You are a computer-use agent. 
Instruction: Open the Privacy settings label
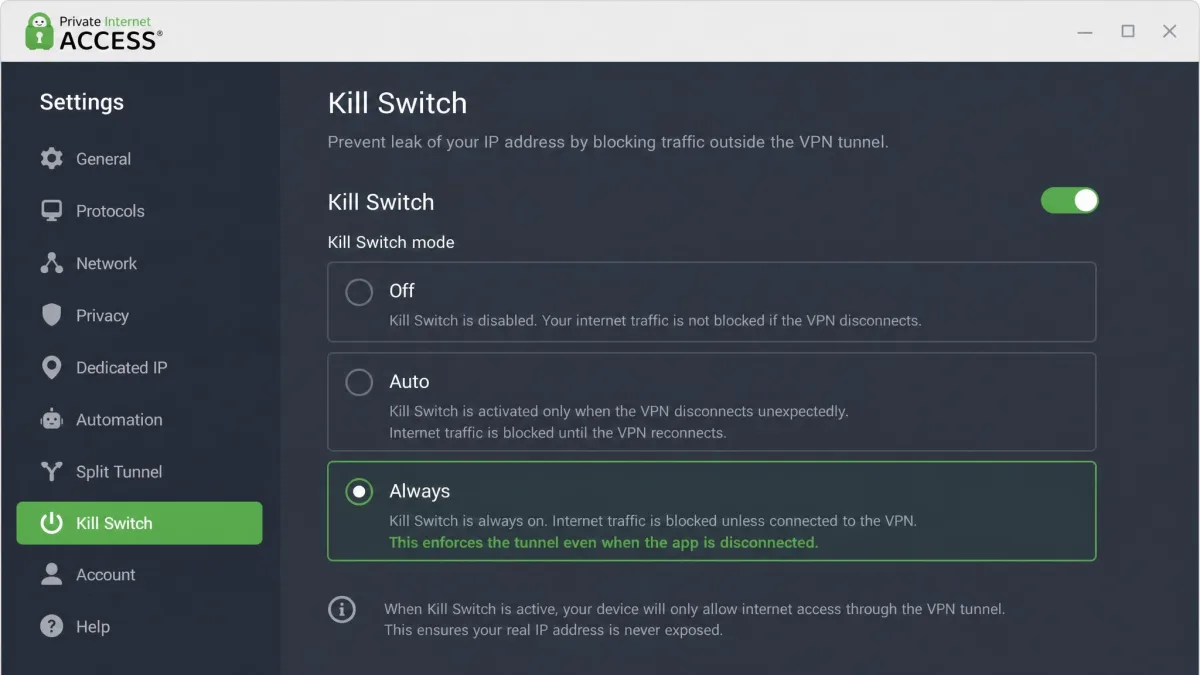click(x=102, y=315)
